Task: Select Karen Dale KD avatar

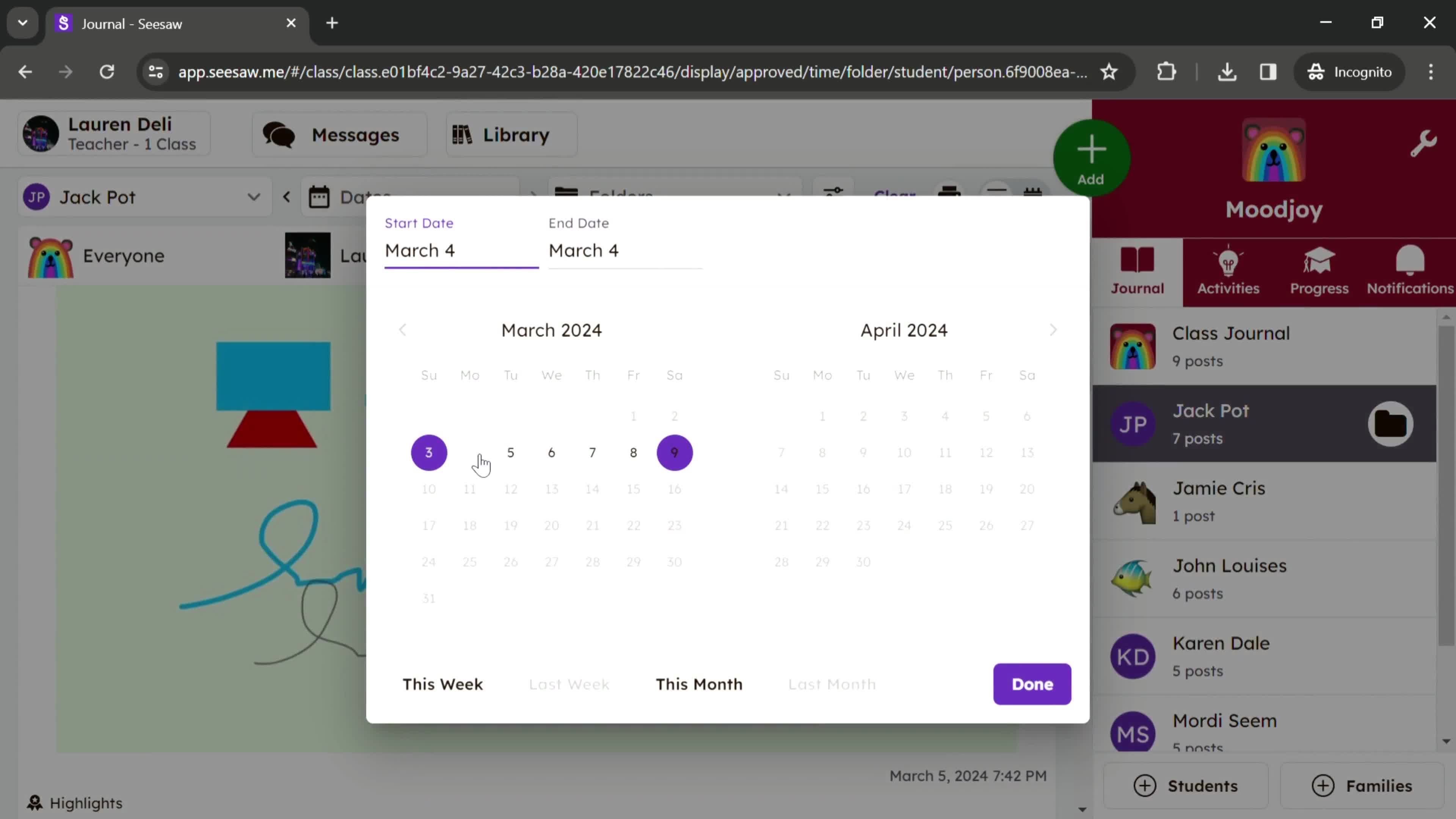Action: coord(1133,657)
